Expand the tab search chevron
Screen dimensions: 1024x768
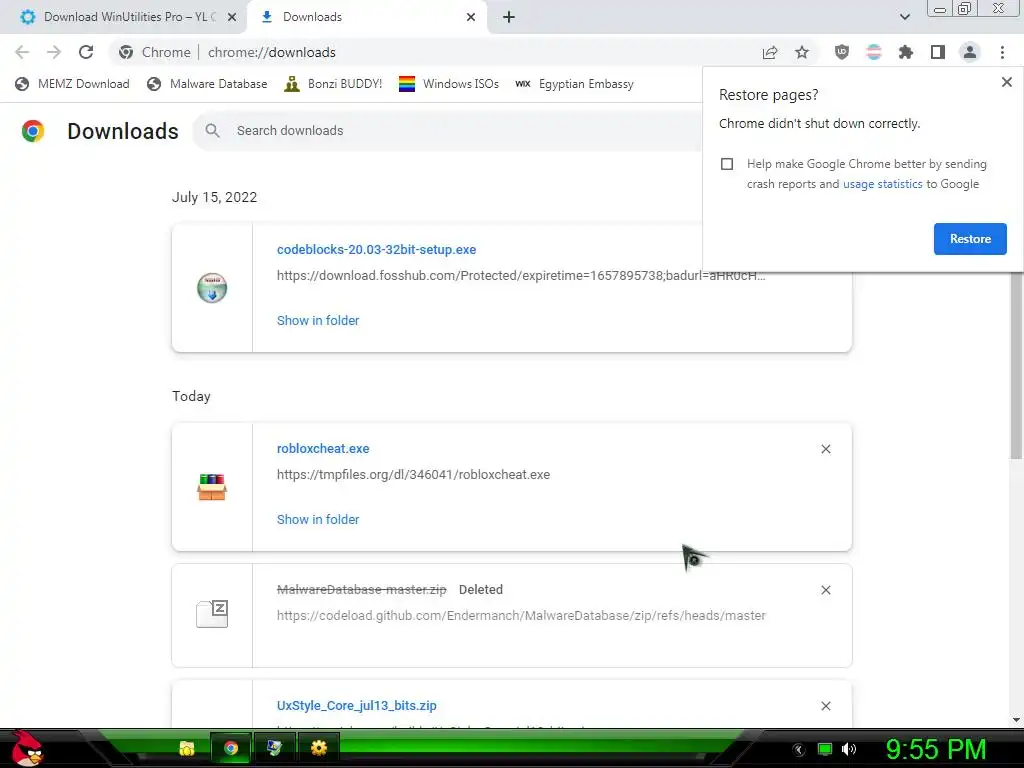(x=904, y=17)
